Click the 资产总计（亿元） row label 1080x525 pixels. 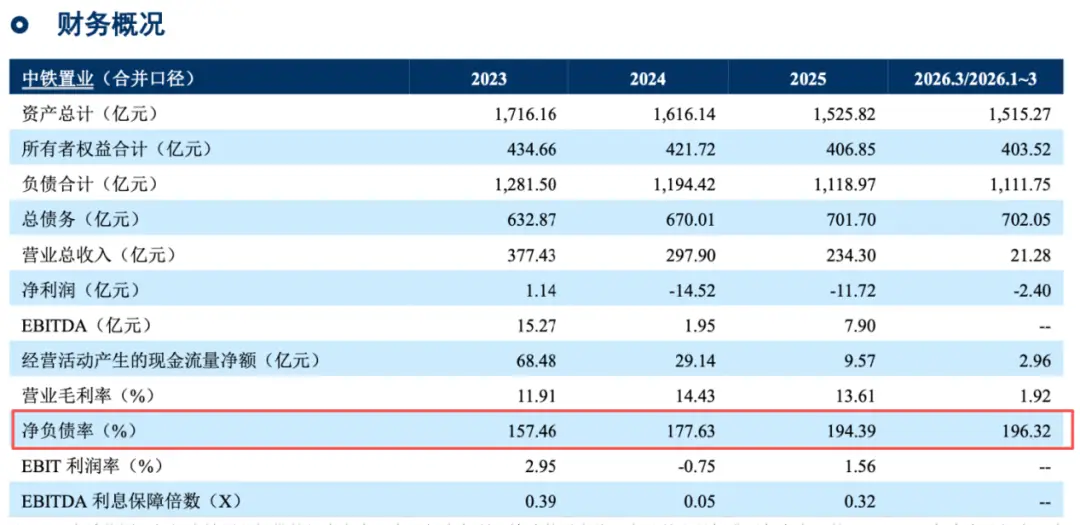pos(90,113)
